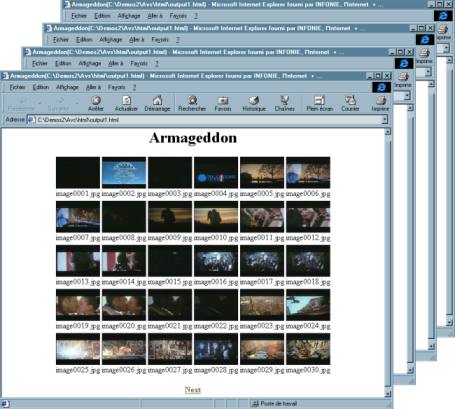Viewport: 455px width, 409px height.
Task: Click the IE logo in the second window
Action: pyautogui.click(x=404, y=63)
